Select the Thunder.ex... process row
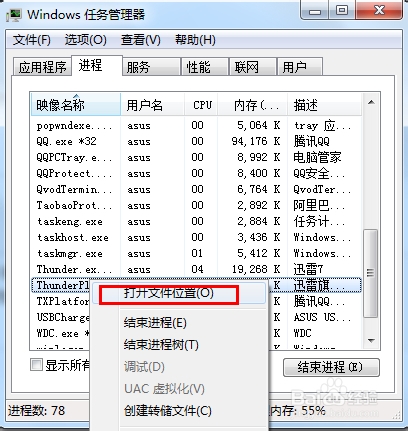Image resolution: width=408 pixels, height=431 pixels. point(196,269)
